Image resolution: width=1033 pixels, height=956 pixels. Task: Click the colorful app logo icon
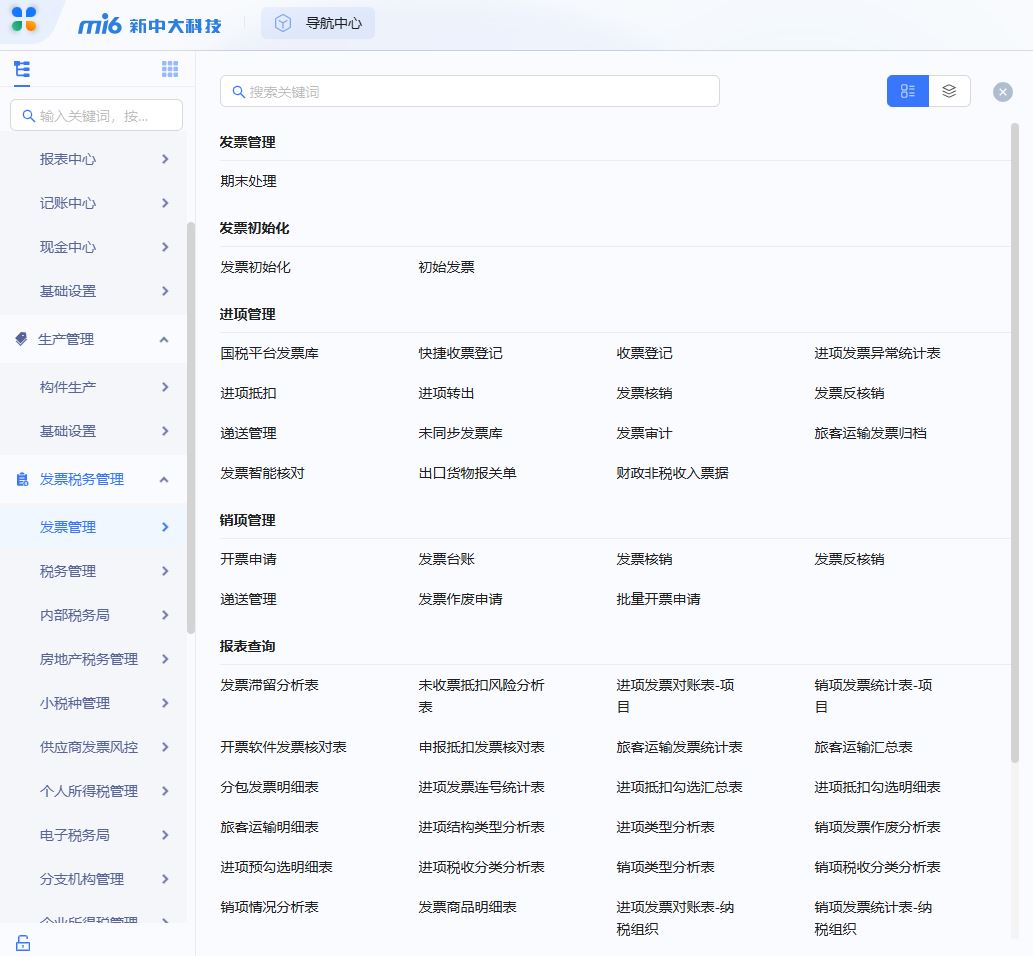point(24,18)
